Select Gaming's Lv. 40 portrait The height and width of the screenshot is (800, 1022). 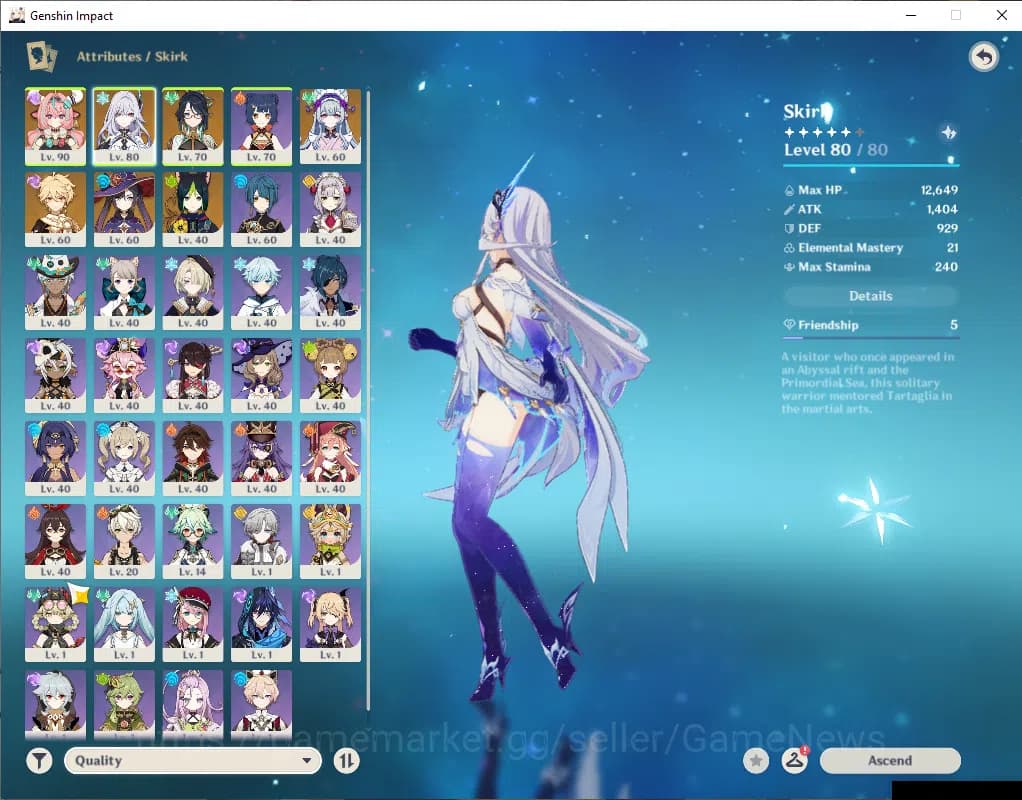point(193,458)
